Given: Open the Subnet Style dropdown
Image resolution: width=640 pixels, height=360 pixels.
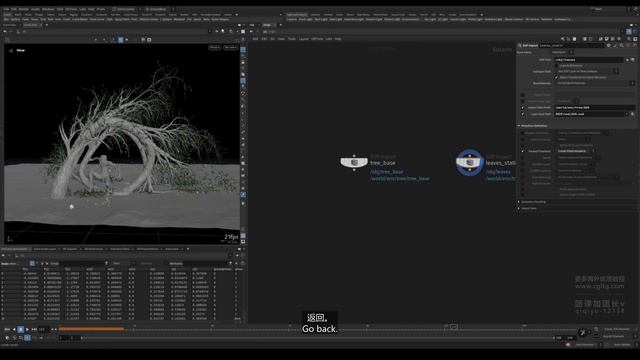Looking at the screenshot, I should (x=588, y=71).
